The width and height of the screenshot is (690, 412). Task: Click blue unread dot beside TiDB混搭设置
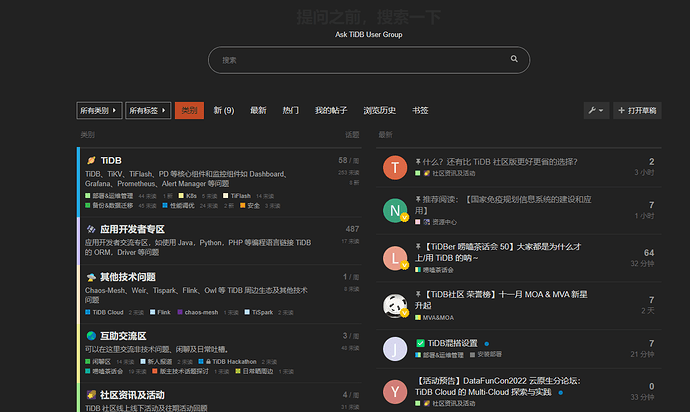pos(487,344)
